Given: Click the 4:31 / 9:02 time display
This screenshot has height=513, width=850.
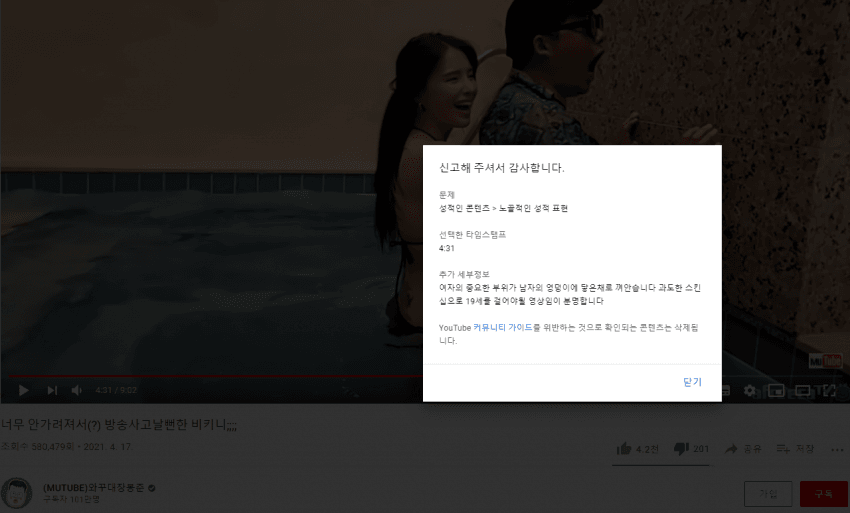Looking at the screenshot, I should pos(116,390).
